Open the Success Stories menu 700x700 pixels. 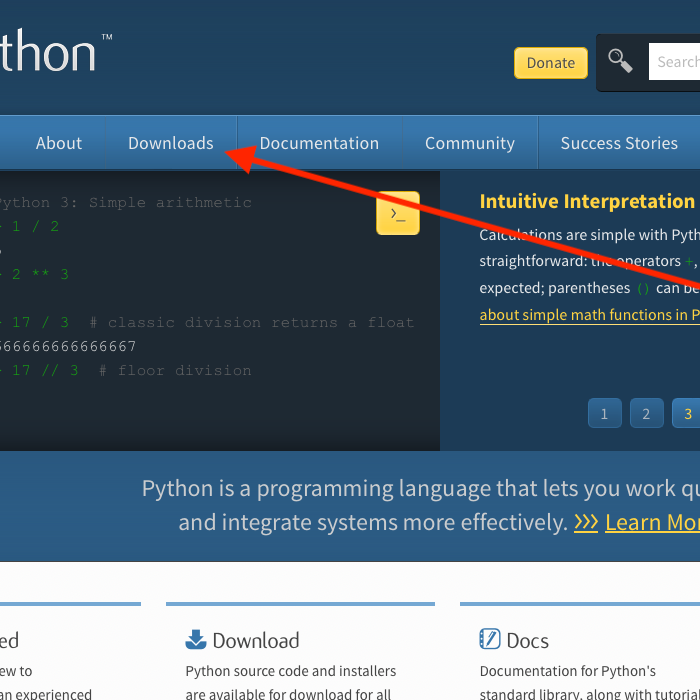click(x=619, y=143)
